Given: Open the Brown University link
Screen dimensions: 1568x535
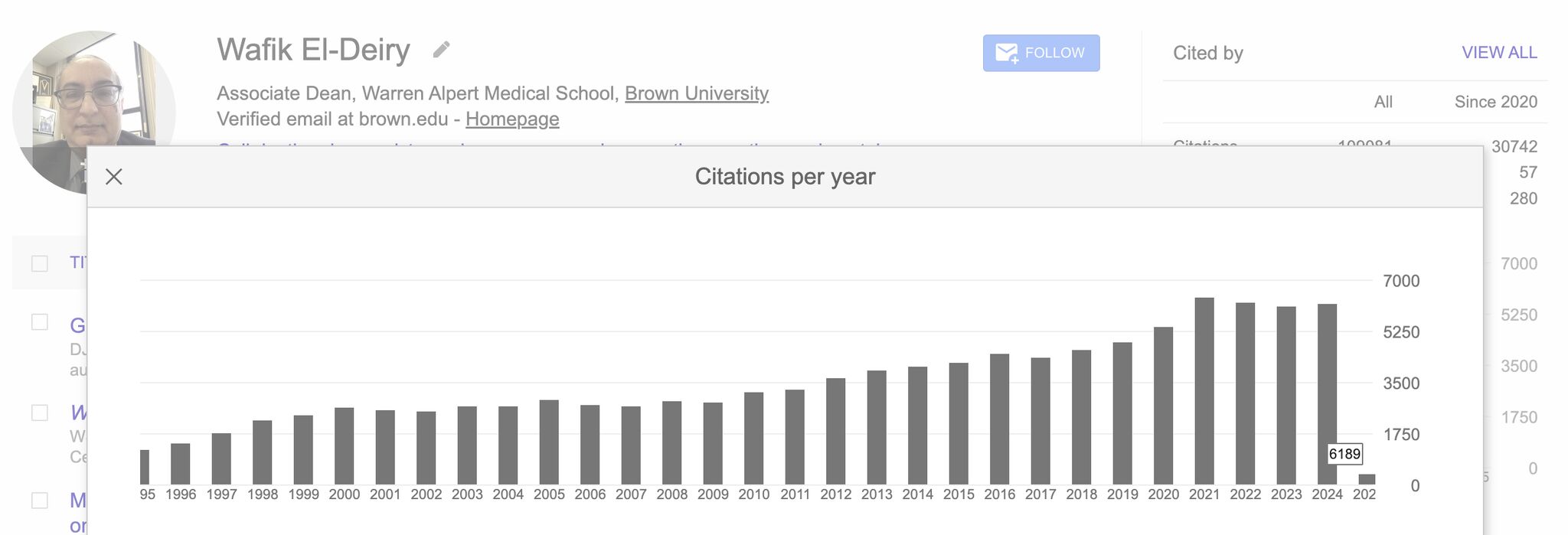Looking at the screenshot, I should [697, 93].
